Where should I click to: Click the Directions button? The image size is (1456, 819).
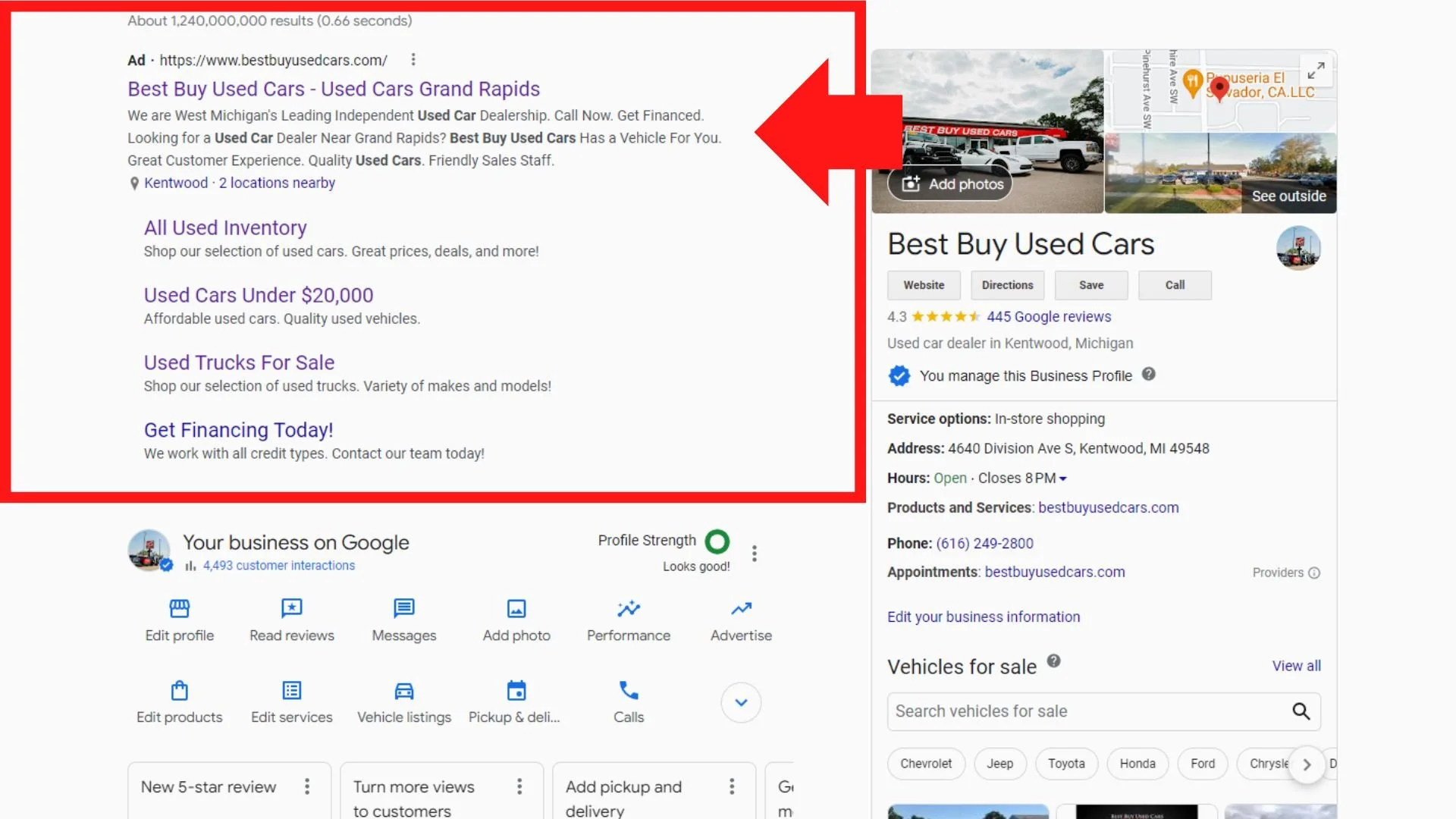(x=1007, y=285)
